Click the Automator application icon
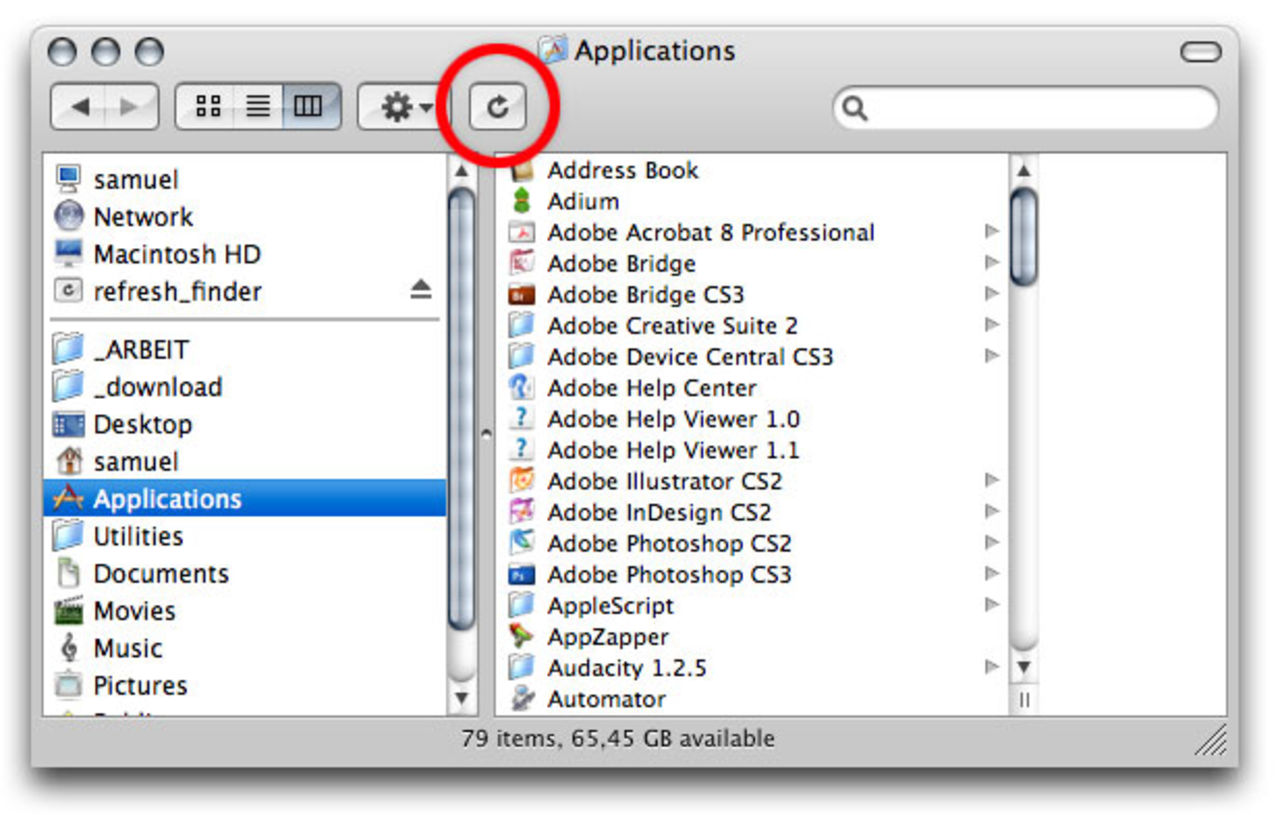This screenshot has width=1280, height=815. pyautogui.click(x=522, y=698)
